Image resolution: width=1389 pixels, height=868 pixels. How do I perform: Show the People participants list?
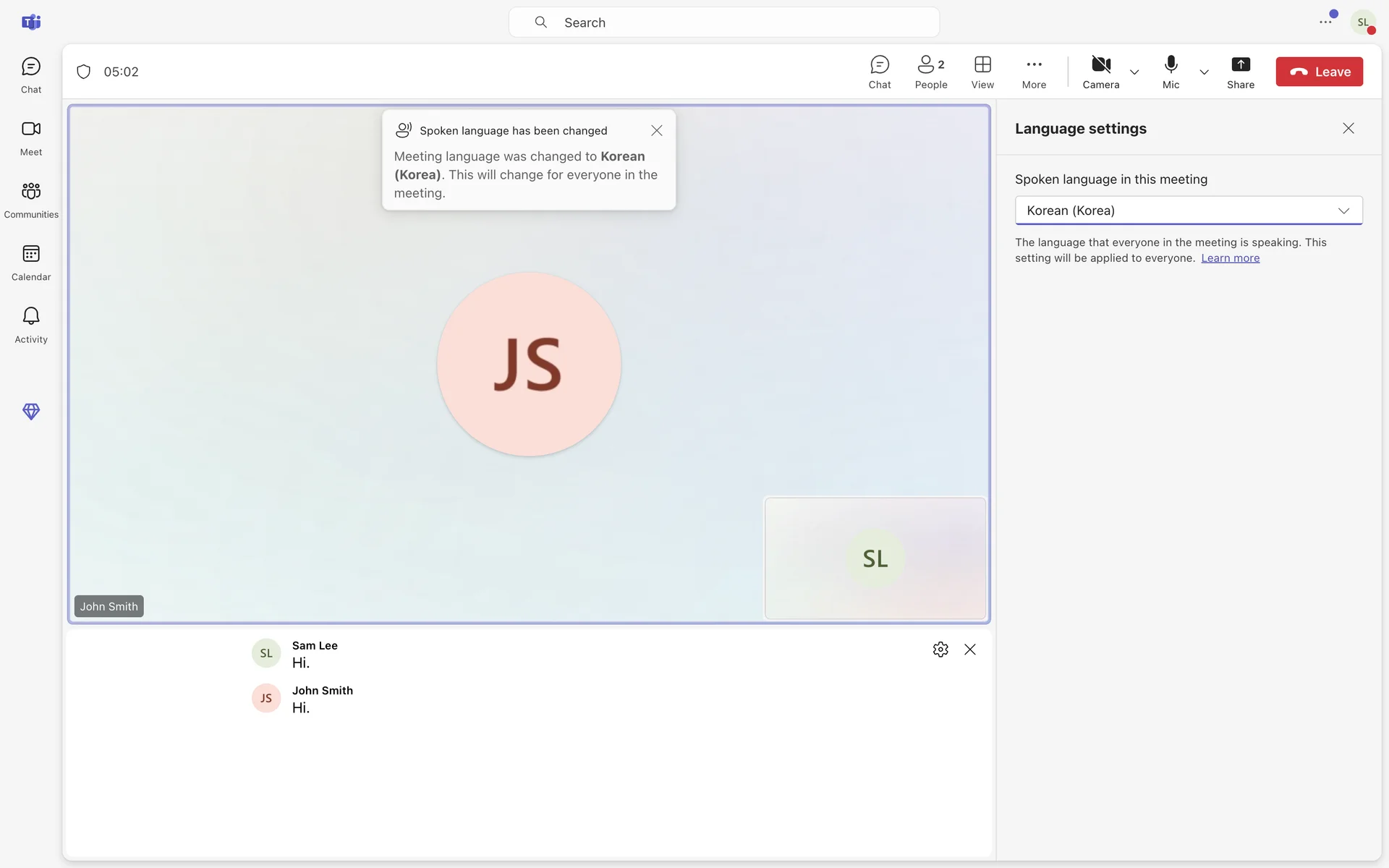pos(930,72)
